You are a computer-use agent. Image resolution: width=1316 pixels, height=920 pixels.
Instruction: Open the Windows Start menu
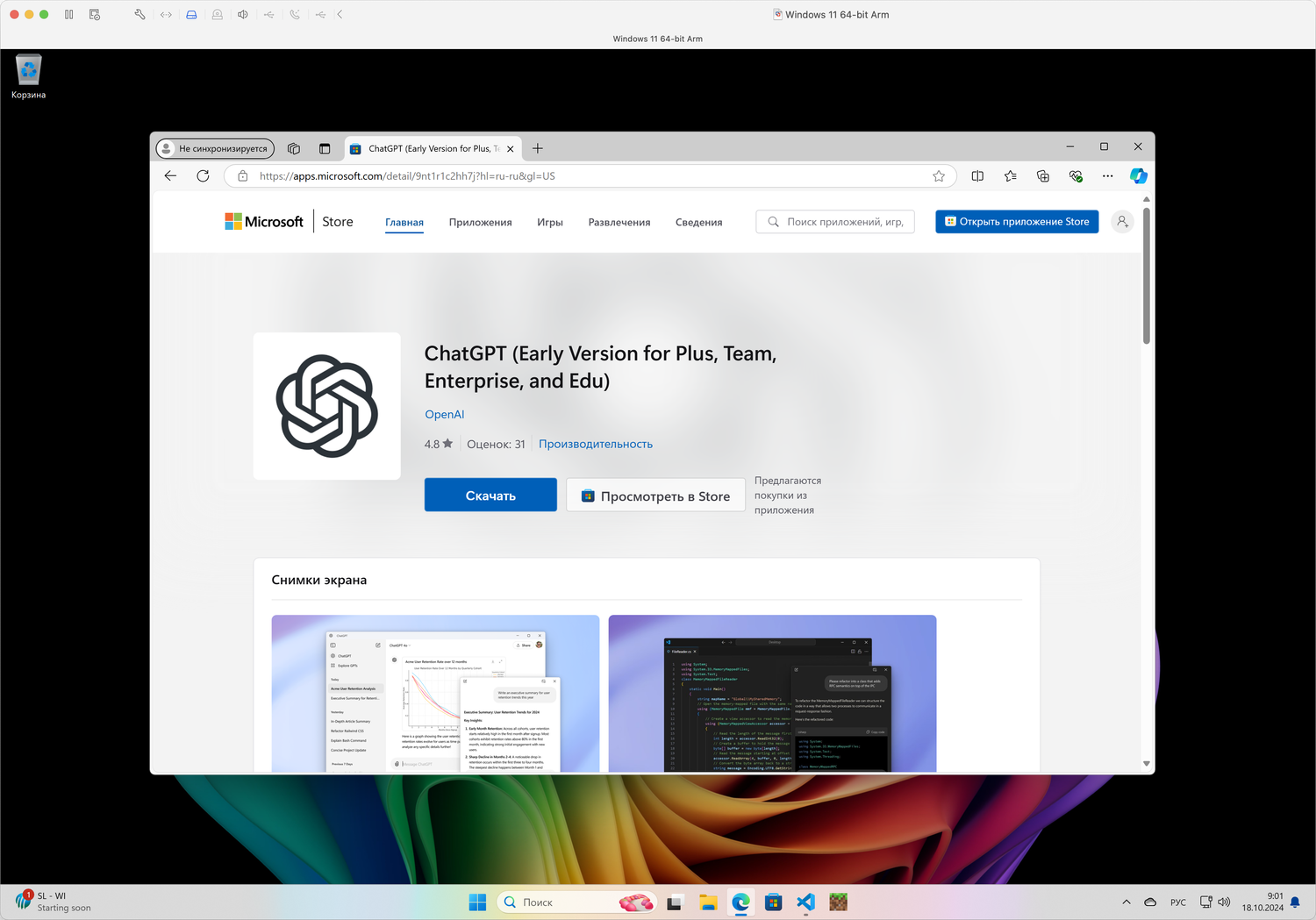pos(477,902)
